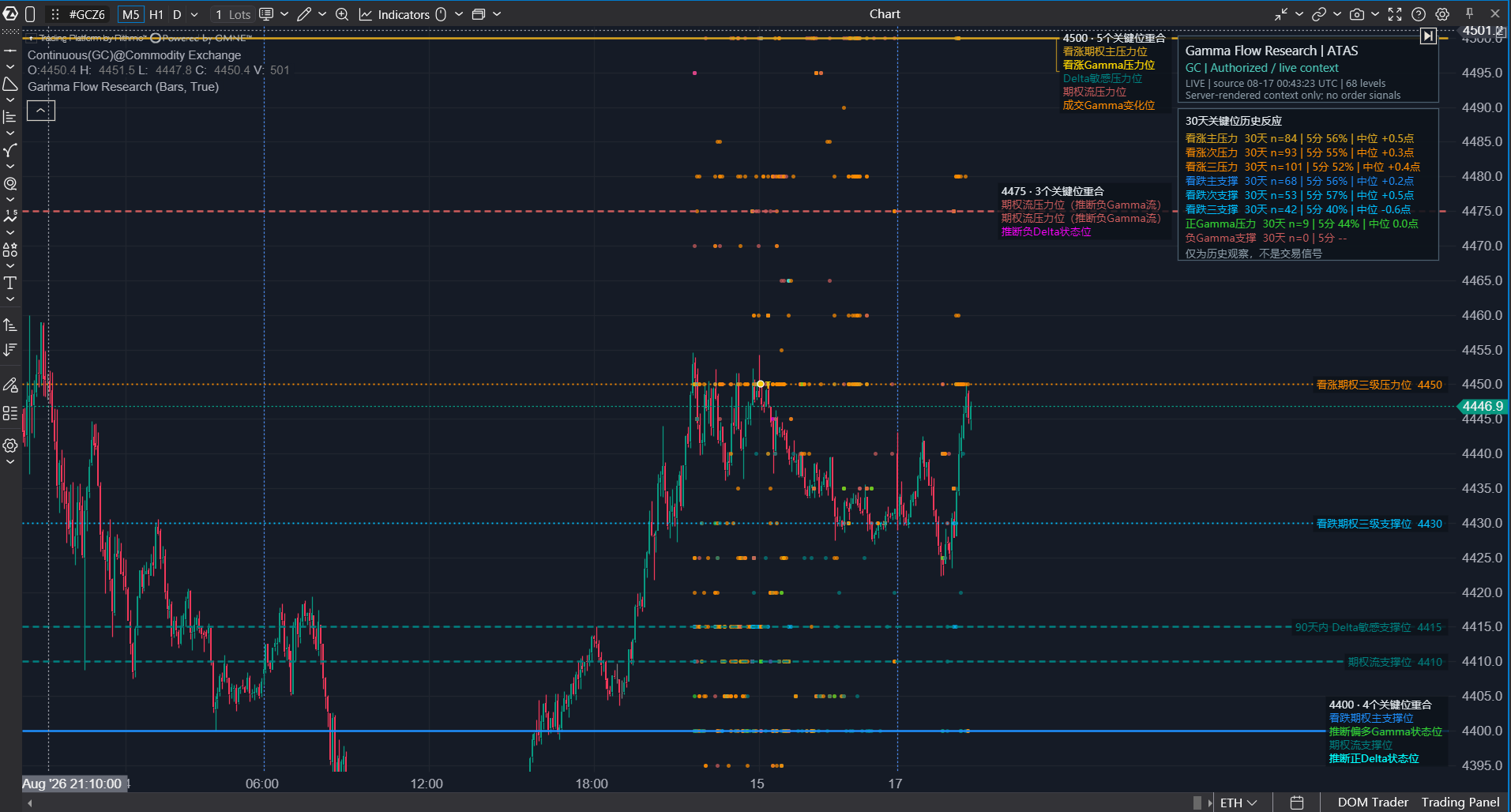Click the bring-forward order icon in sidebar

coord(10,325)
